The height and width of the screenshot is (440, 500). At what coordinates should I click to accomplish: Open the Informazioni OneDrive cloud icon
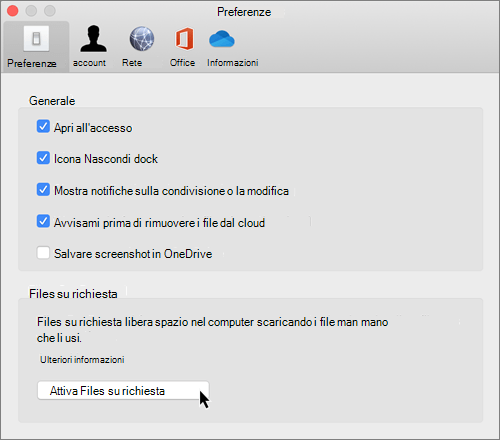point(222,39)
